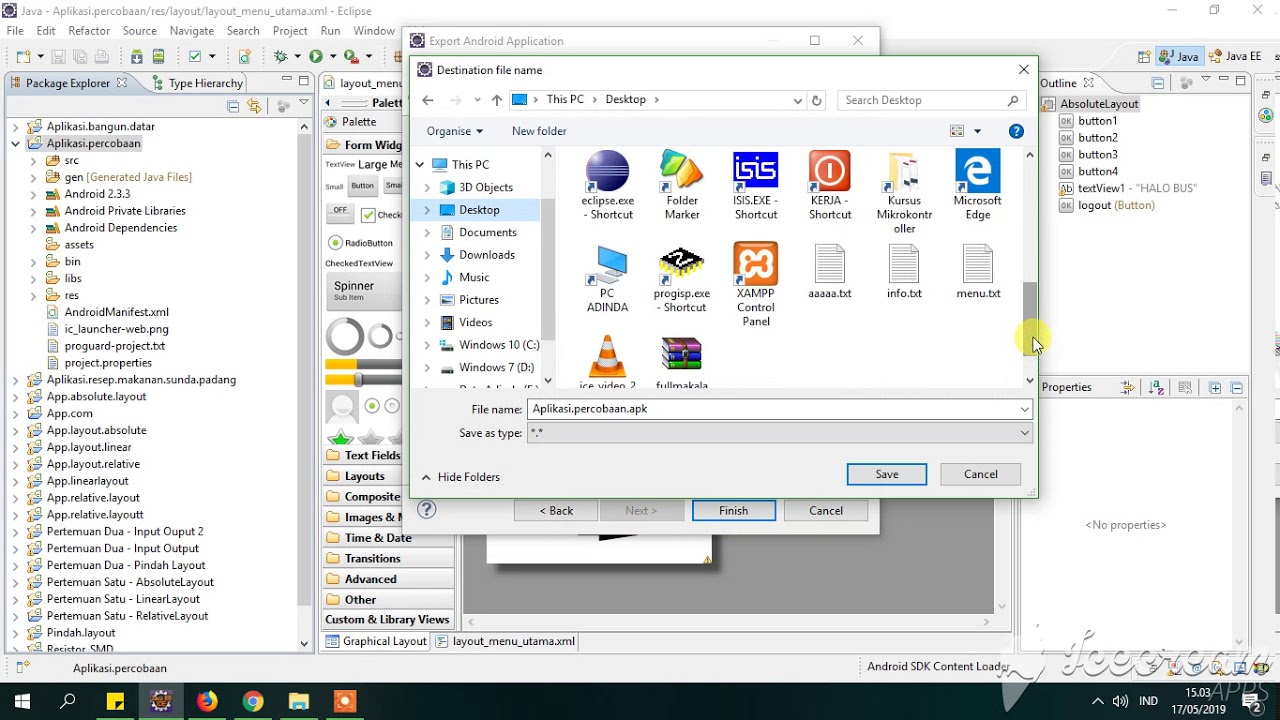Screen dimensions: 1280x720
Task: Select the PC ADINDA shortcut
Action: click(607, 279)
